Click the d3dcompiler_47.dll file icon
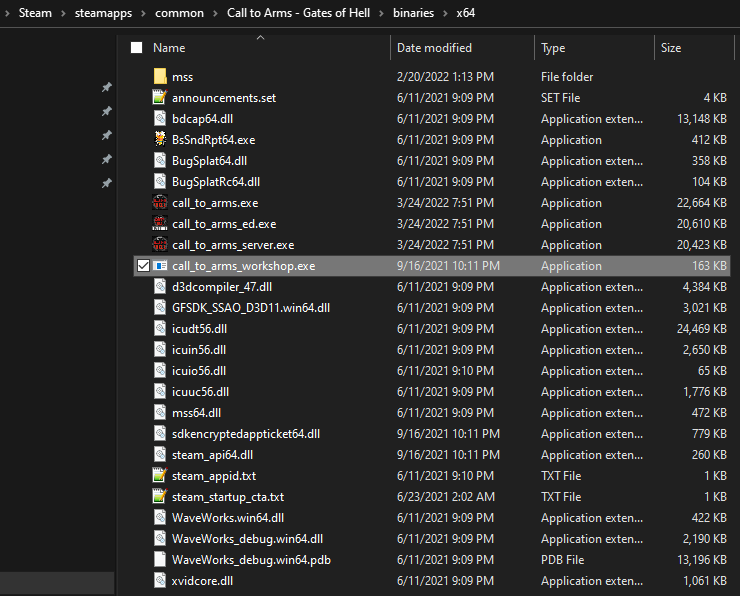740x596 pixels. point(160,286)
